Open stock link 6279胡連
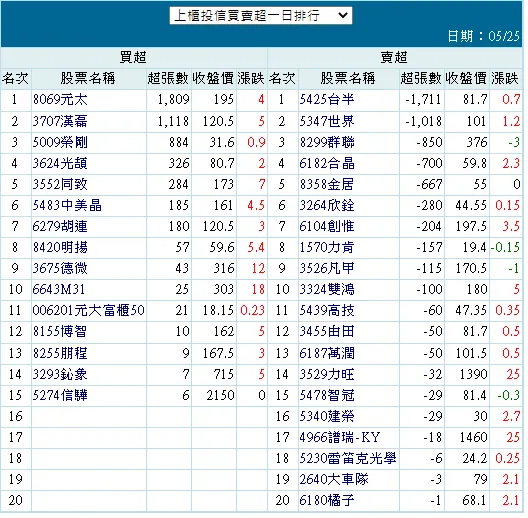This screenshot has height=518, width=528. point(60,226)
